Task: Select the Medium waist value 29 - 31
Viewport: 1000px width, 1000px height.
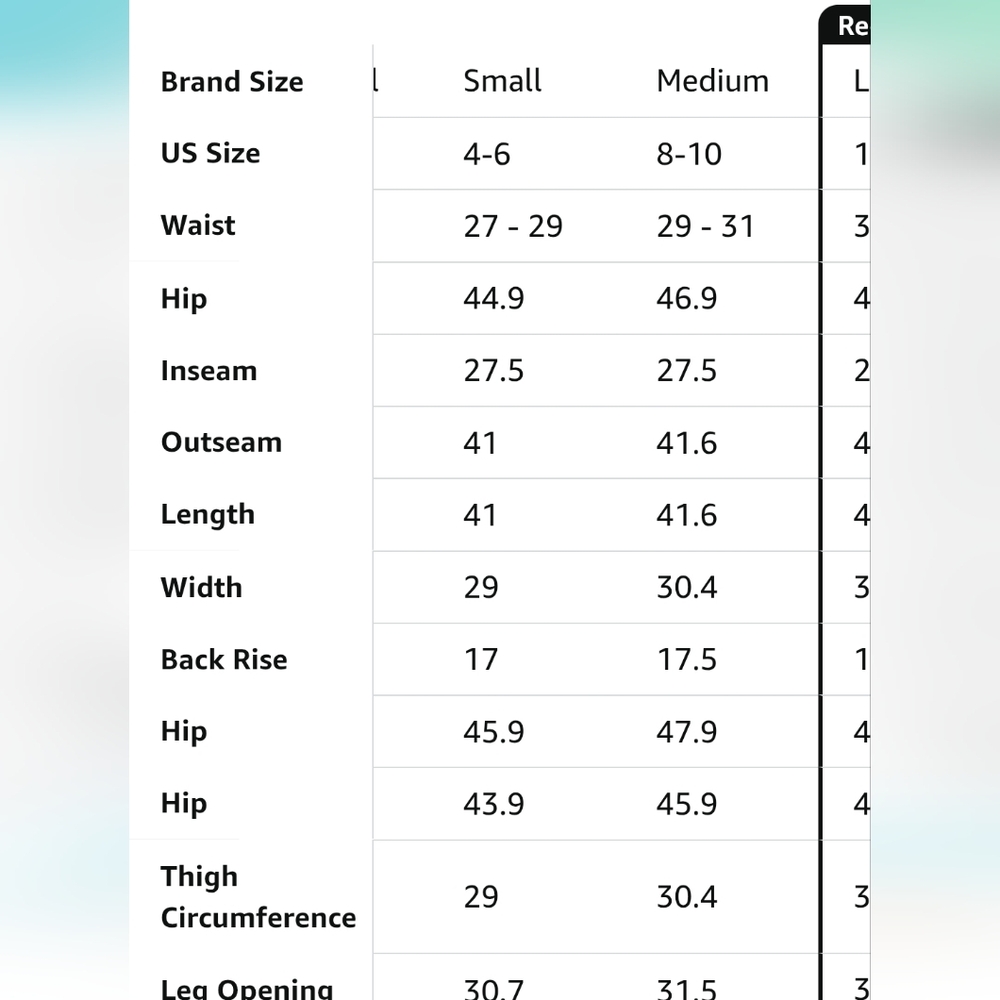Action: tap(705, 226)
